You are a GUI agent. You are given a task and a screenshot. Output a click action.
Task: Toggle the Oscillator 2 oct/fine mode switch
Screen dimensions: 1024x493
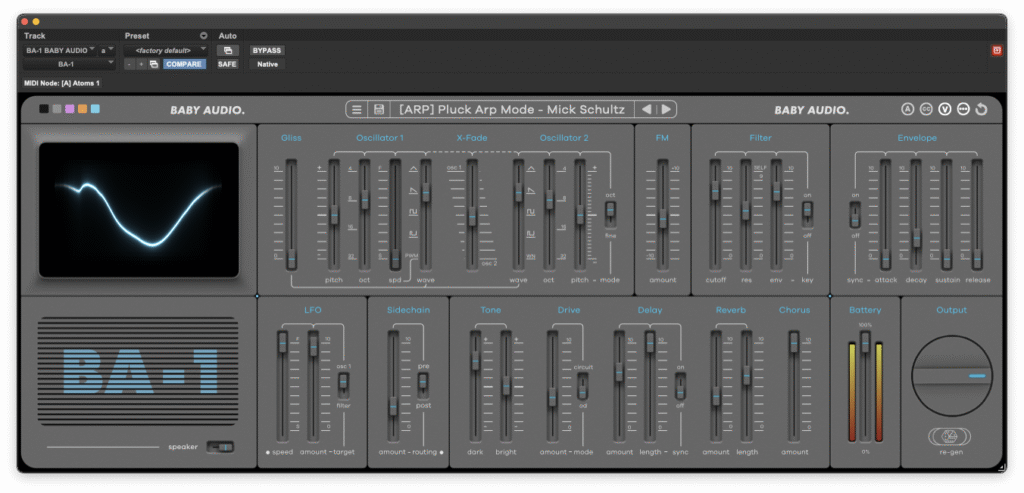click(611, 213)
